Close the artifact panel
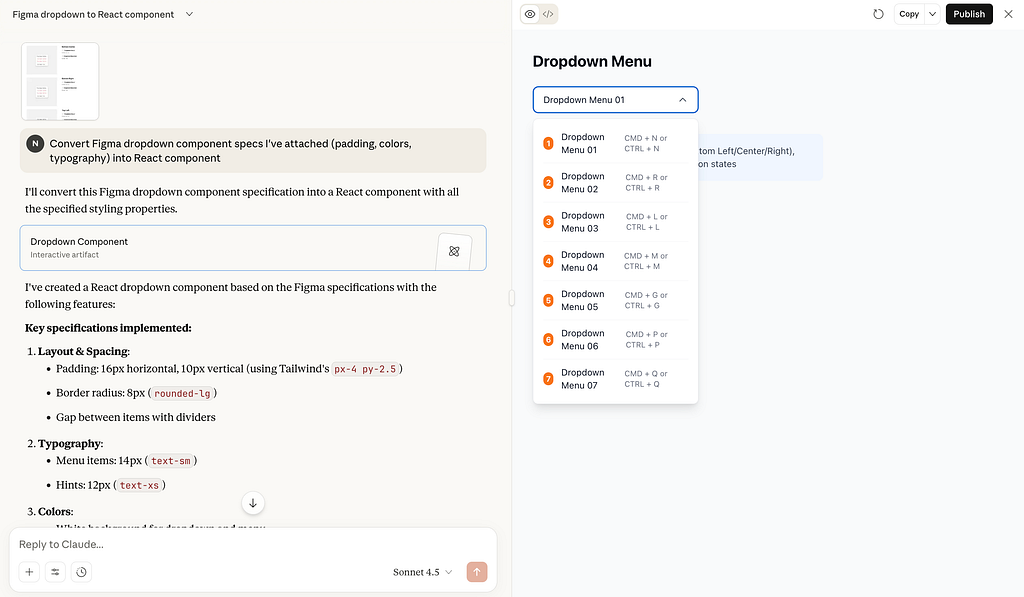The width and height of the screenshot is (1024, 597). click(x=1008, y=14)
